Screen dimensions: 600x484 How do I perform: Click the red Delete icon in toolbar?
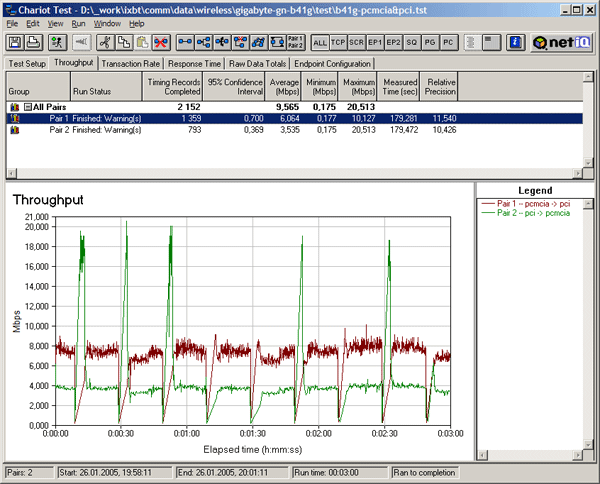160,43
